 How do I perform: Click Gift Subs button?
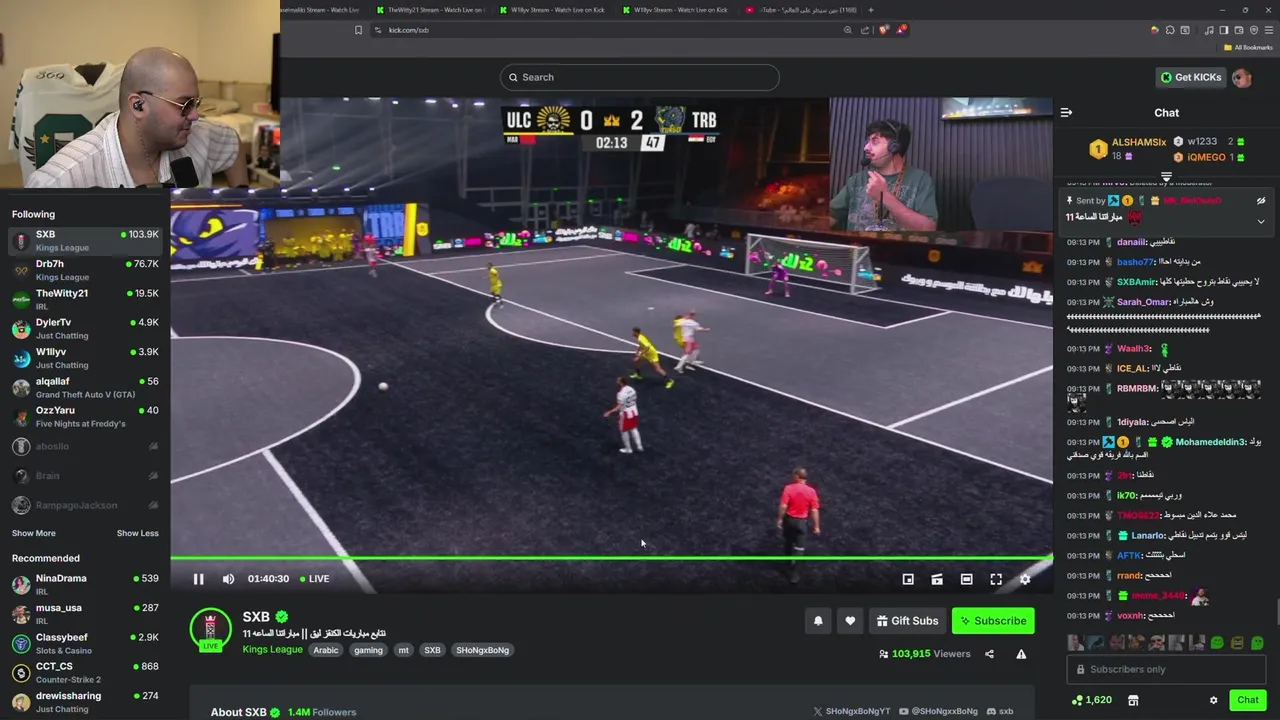point(907,621)
